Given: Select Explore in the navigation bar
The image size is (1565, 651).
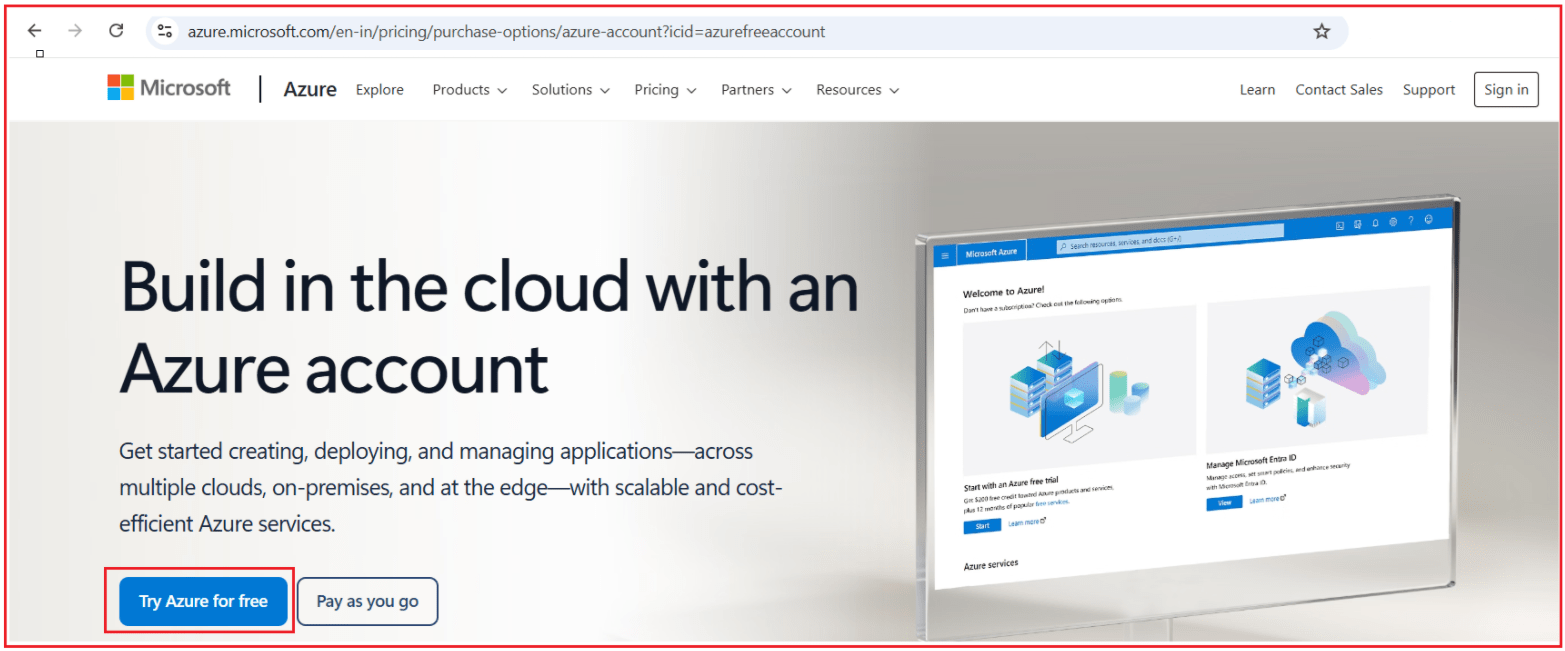Looking at the screenshot, I should click(x=379, y=89).
